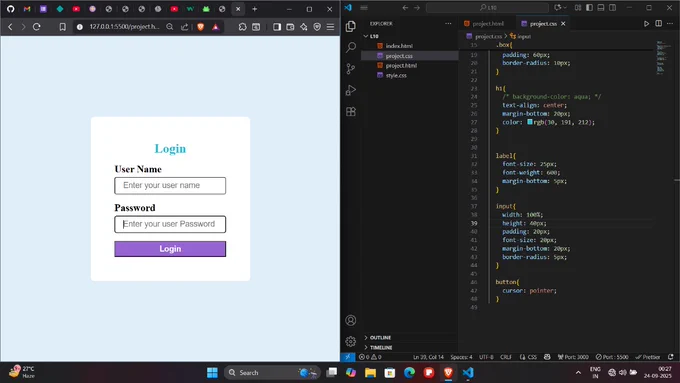Image resolution: width=680 pixels, height=383 pixels.
Task: Open editor more actions ellipsis
Action: click(x=670, y=23)
